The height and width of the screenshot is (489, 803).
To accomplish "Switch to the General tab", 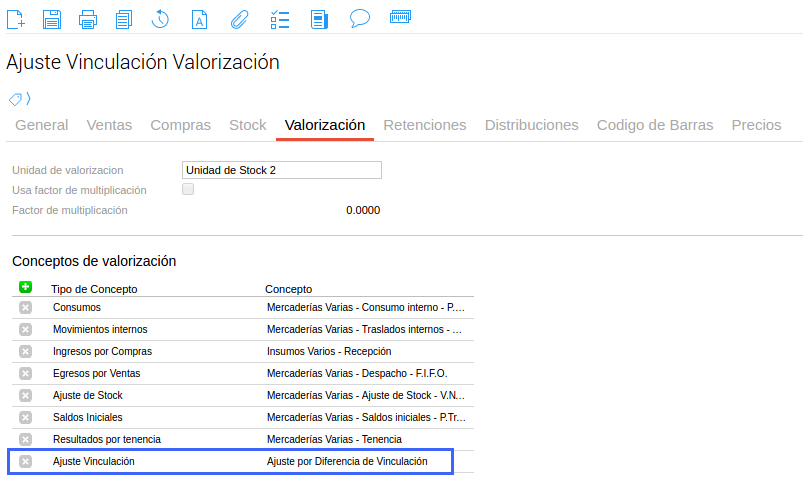I will (41, 125).
